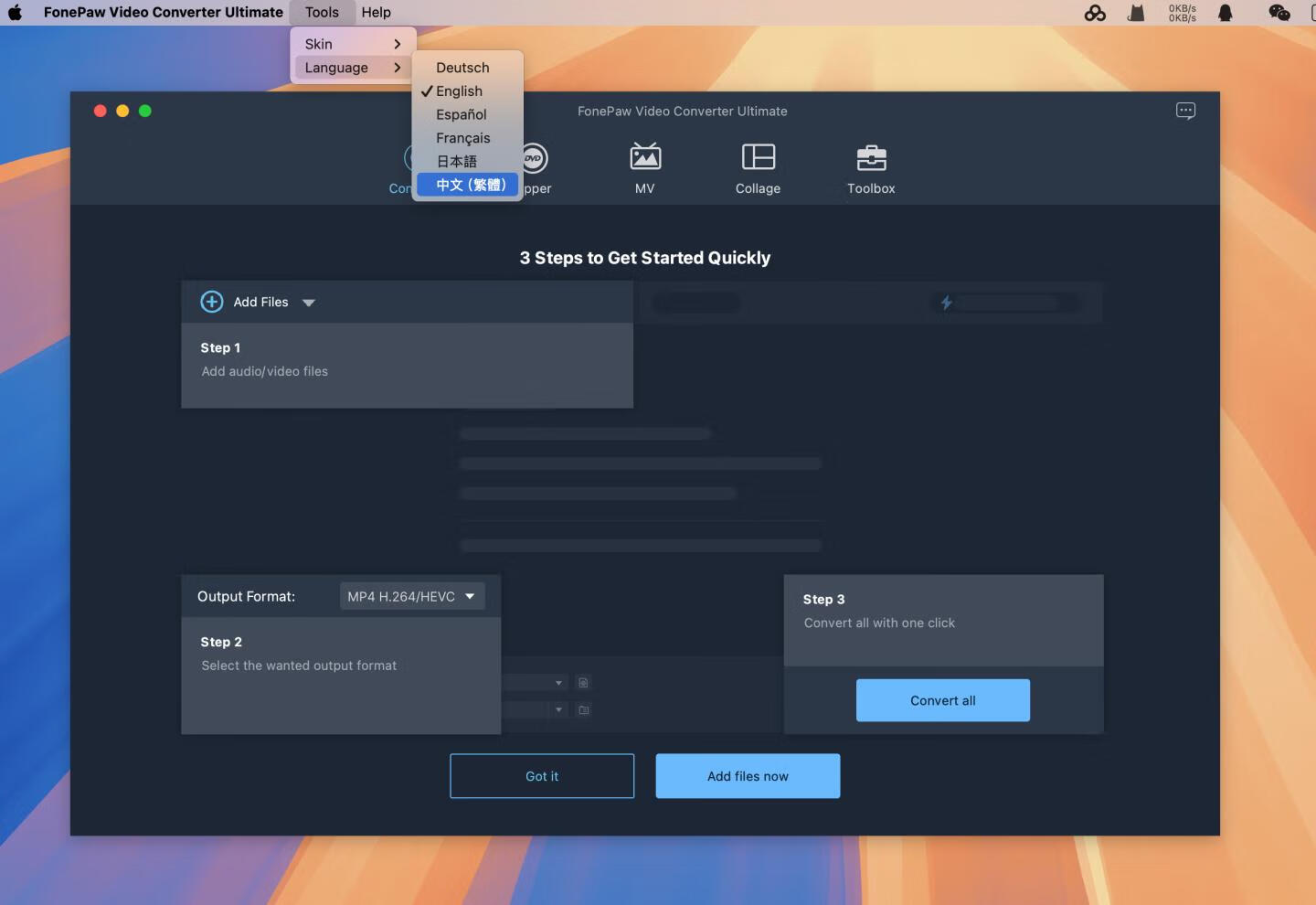
Task: Expand the Add Files dropdown arrow
Action: 309,303
